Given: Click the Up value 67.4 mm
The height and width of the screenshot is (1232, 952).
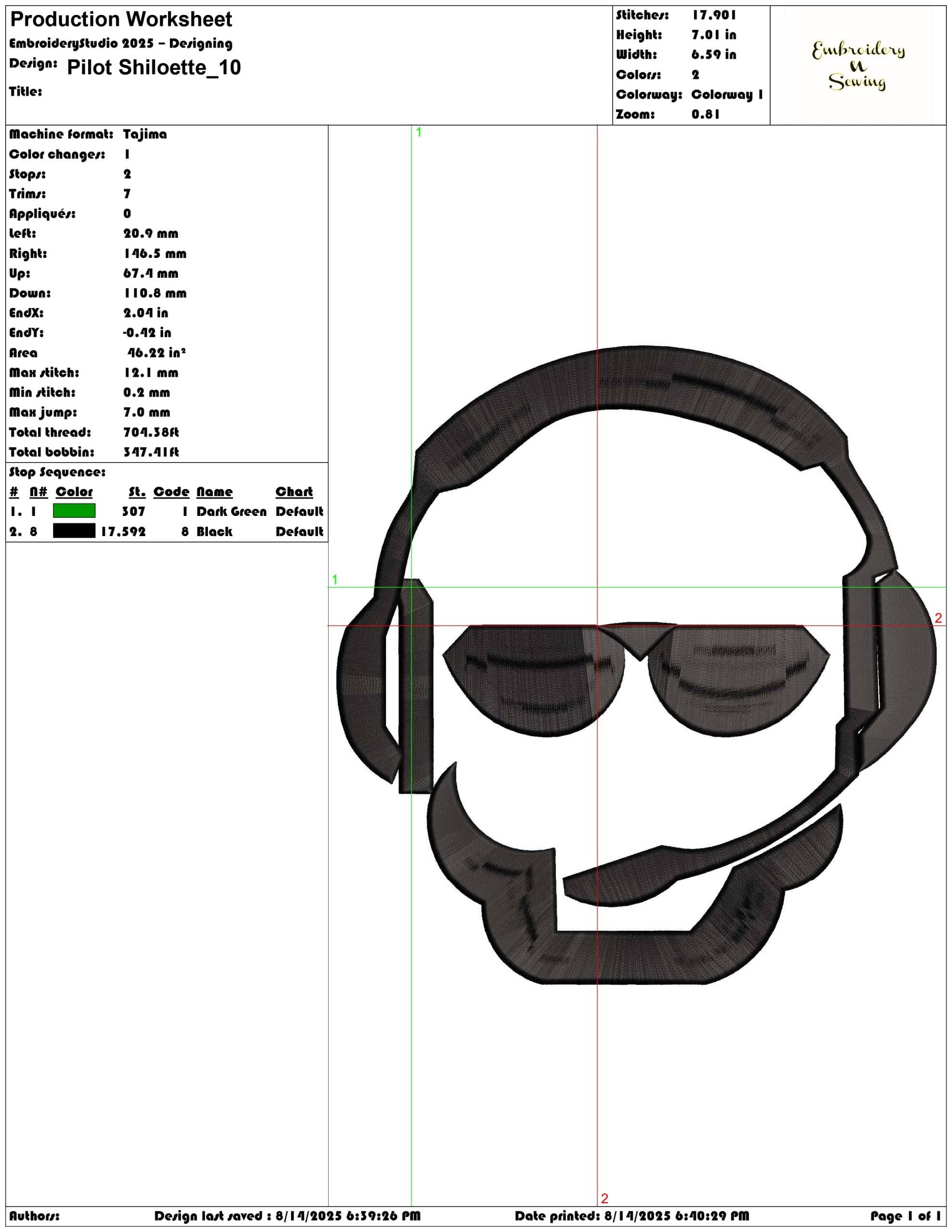Looking at the screenshot, I should point(151,273).
